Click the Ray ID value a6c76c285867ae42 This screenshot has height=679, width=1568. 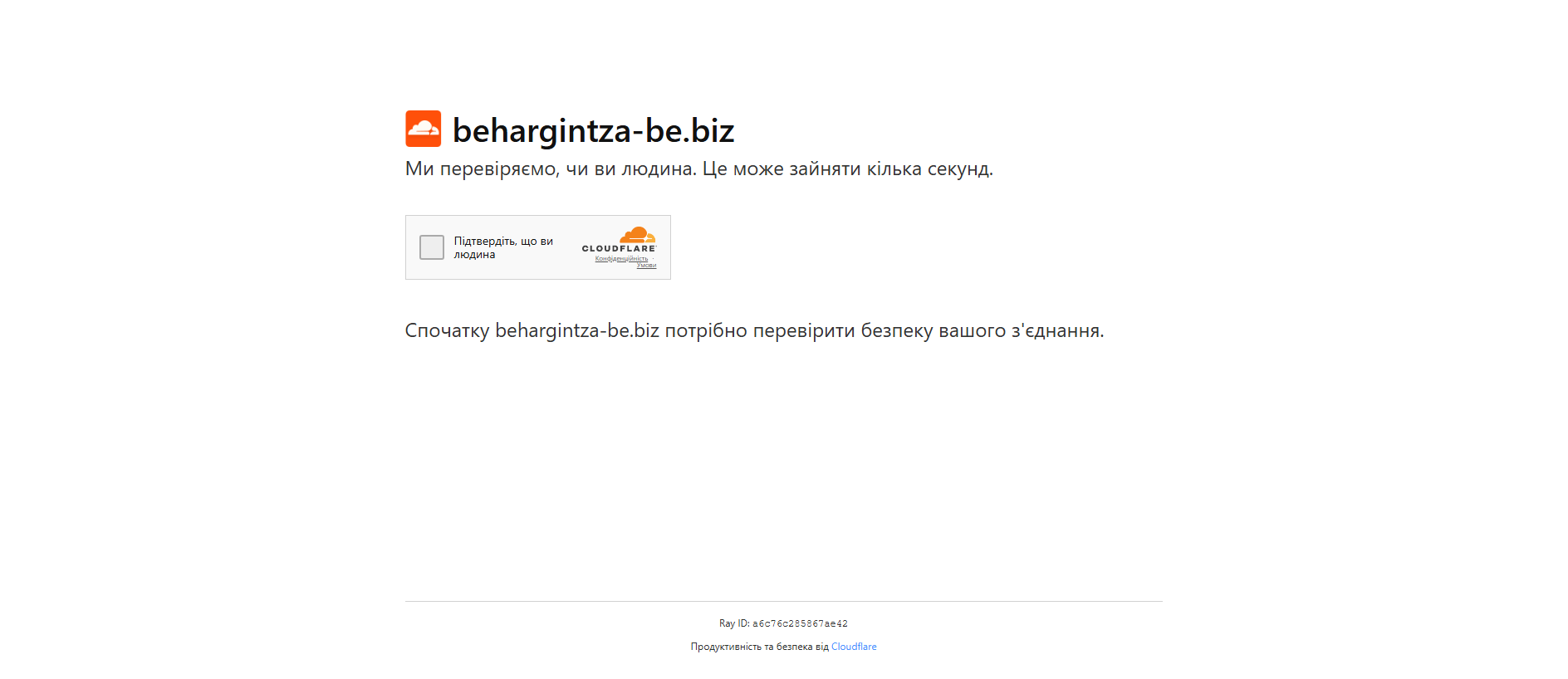tap(800, 623)
